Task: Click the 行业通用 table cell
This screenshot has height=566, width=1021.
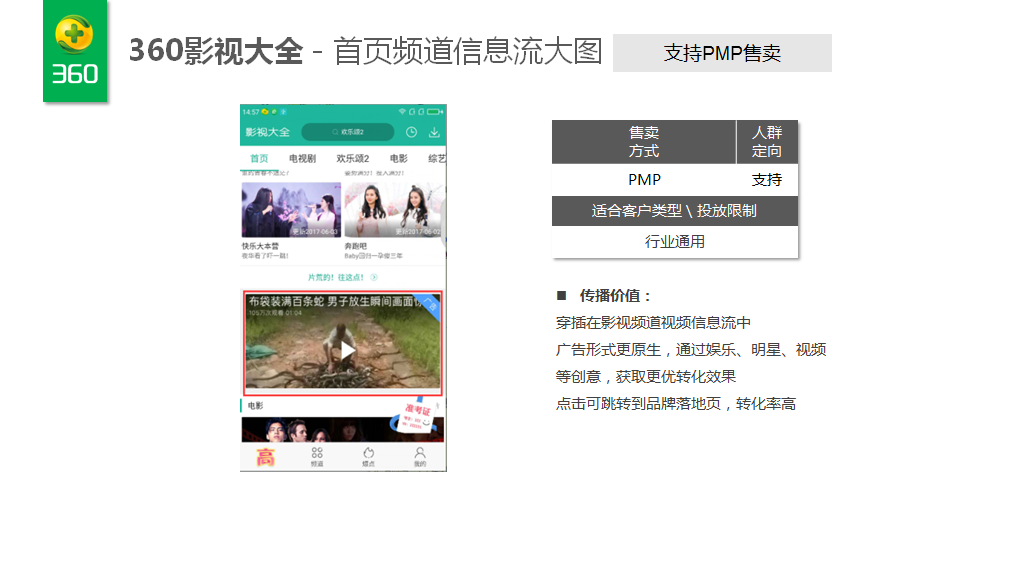Action: tap(675, 242)
